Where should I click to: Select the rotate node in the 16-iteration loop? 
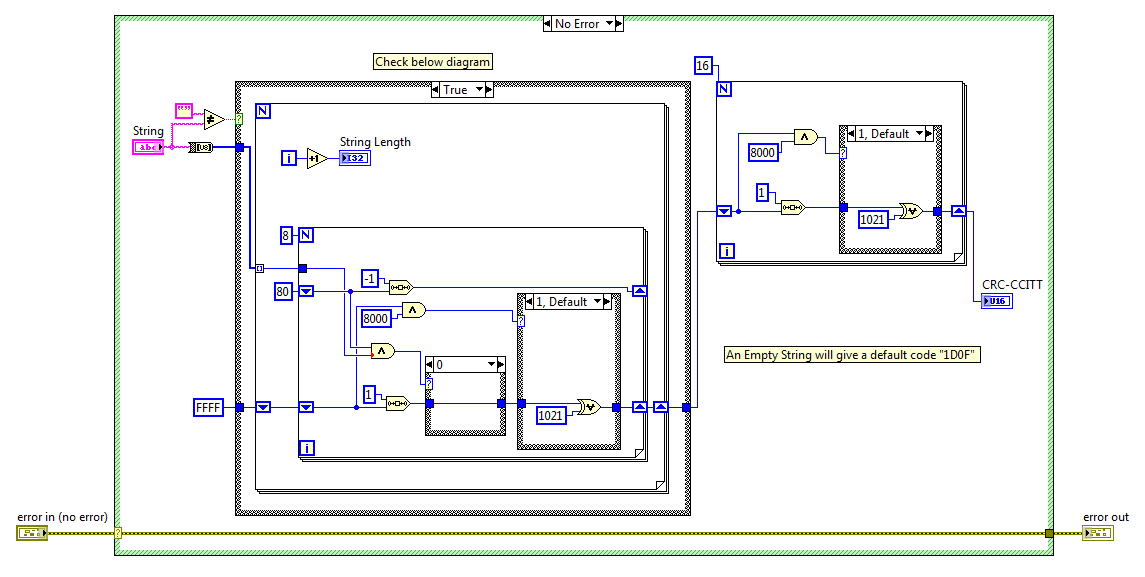coord(793,207)
